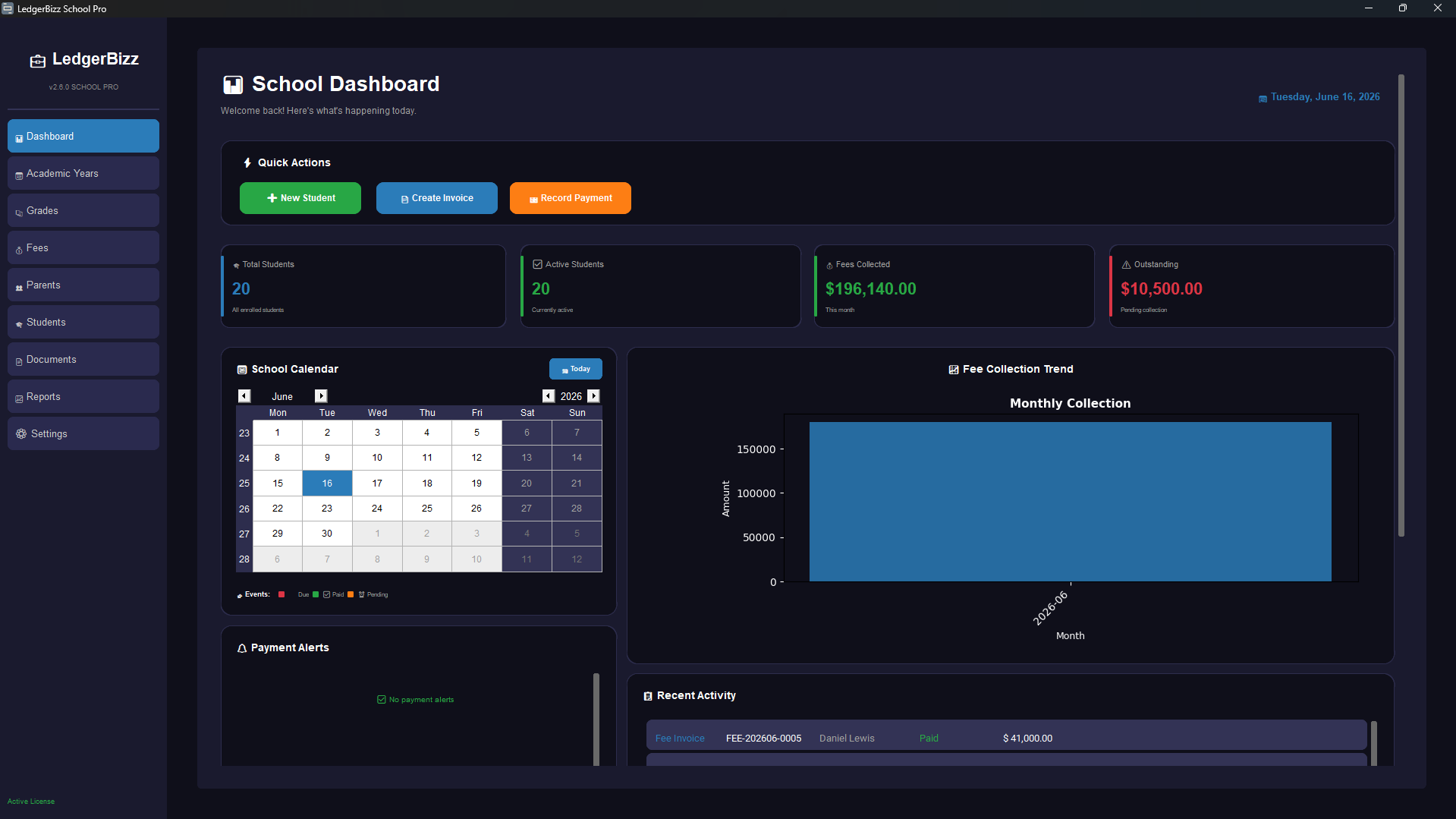Jump to Today in the calendar
Screen dimensions: 1456x819
[576, 369]
